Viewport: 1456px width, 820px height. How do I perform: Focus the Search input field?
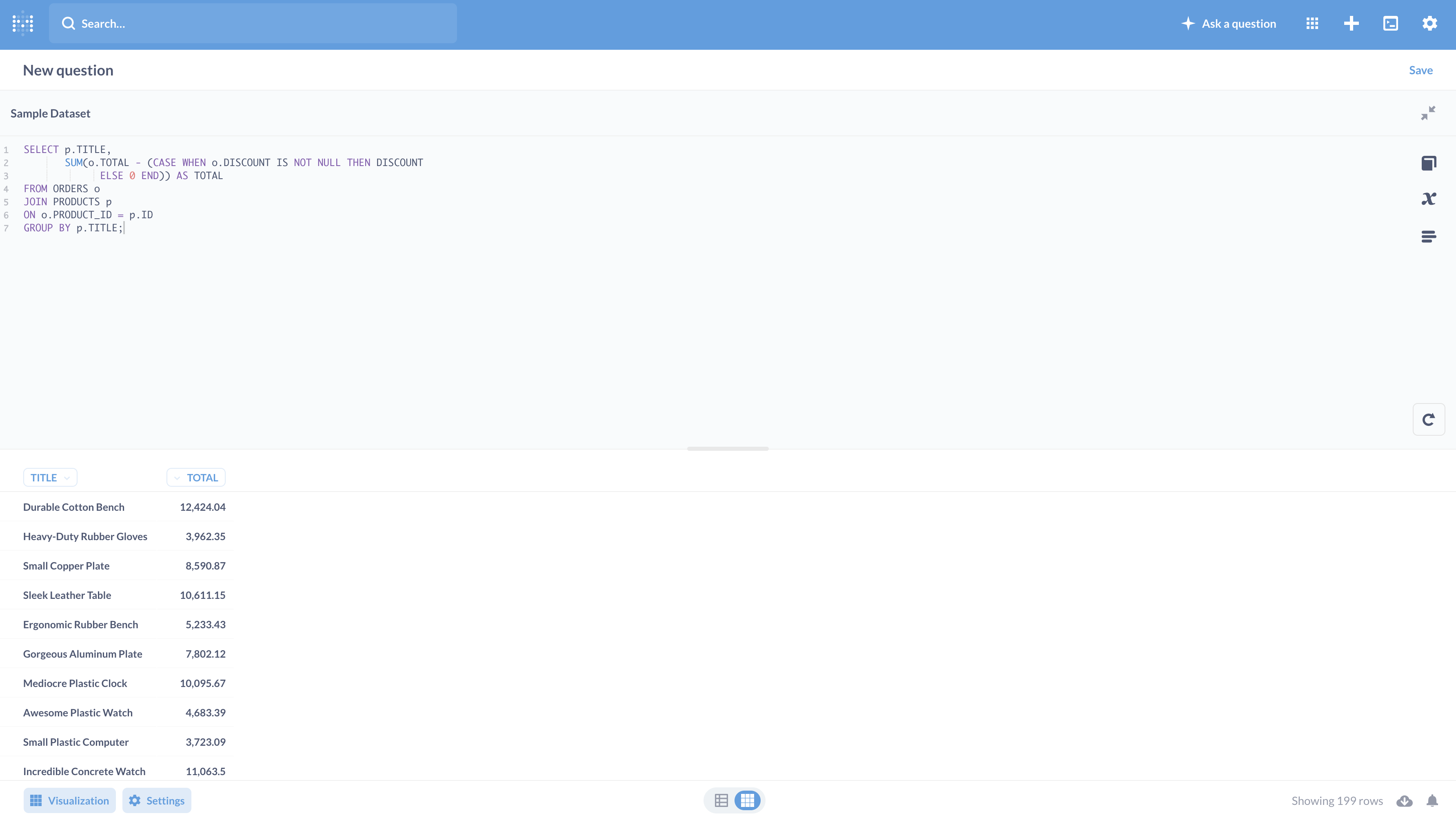pos(253,23)
